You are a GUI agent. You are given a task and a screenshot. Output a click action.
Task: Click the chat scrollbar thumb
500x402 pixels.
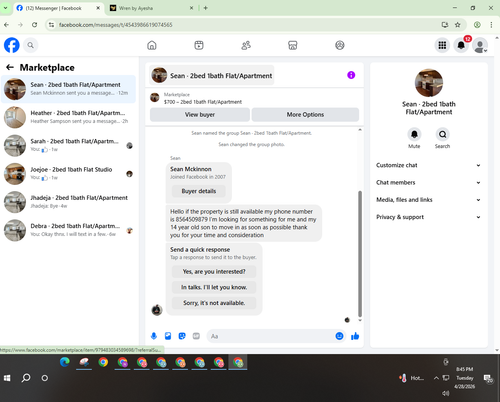(x=360, y=253)
